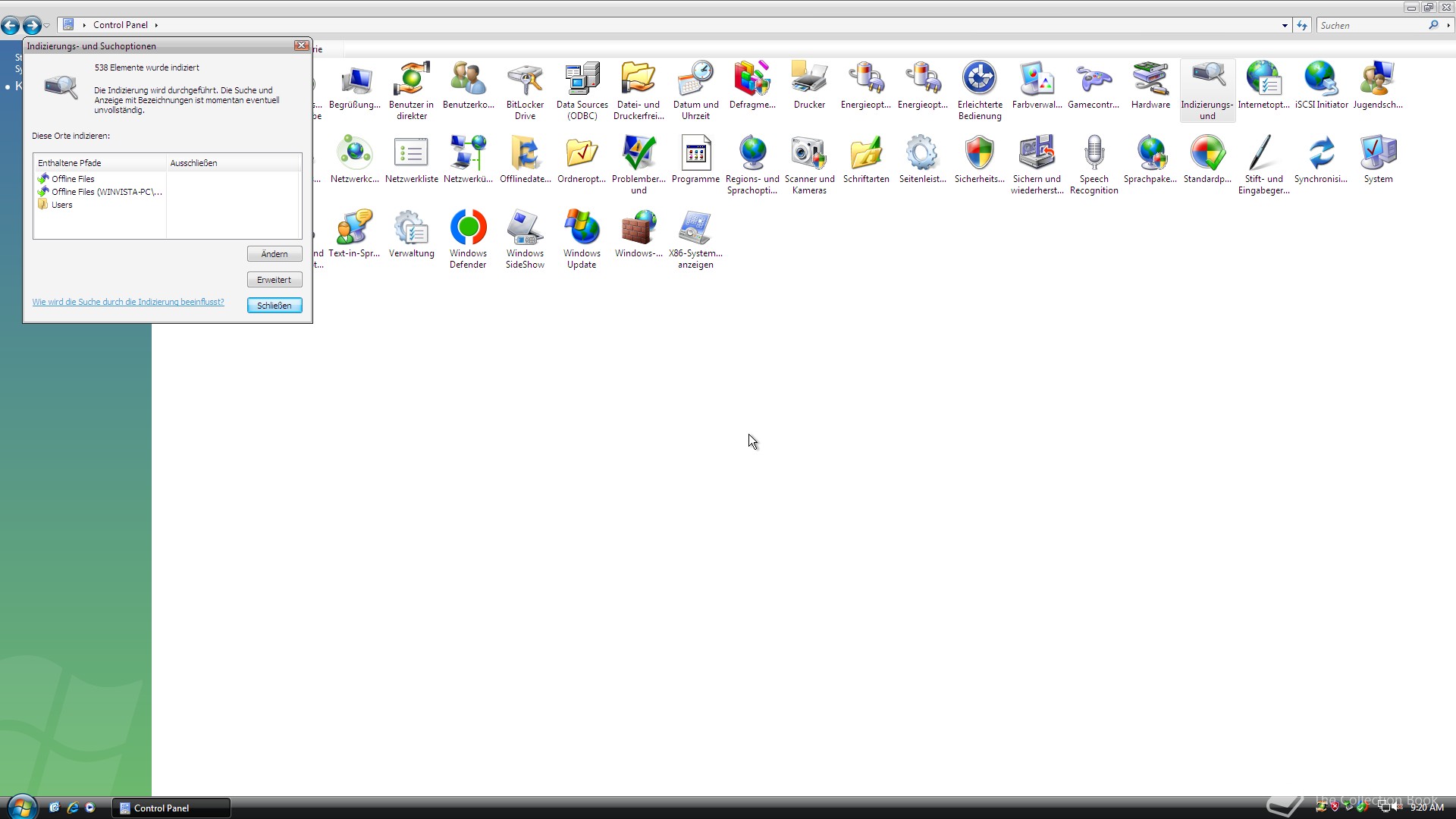
Task: Open the Netzwerkliste icon
Action: [411, 160]
